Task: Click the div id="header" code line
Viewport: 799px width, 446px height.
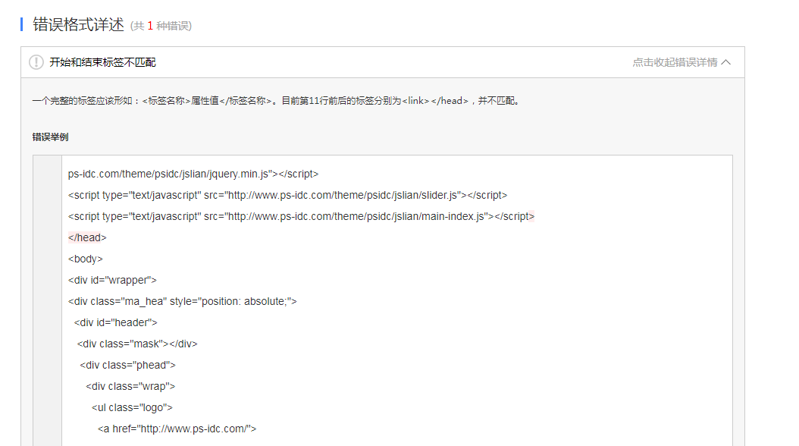Action: click(116, 323)
